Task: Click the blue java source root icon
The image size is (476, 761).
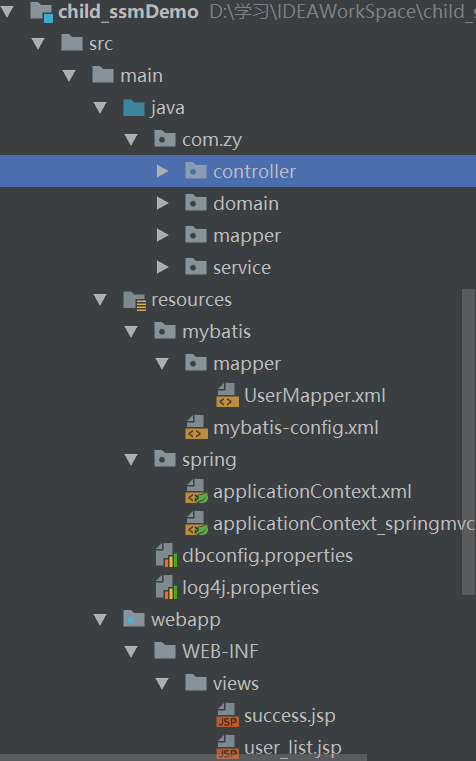Action: 134,107
